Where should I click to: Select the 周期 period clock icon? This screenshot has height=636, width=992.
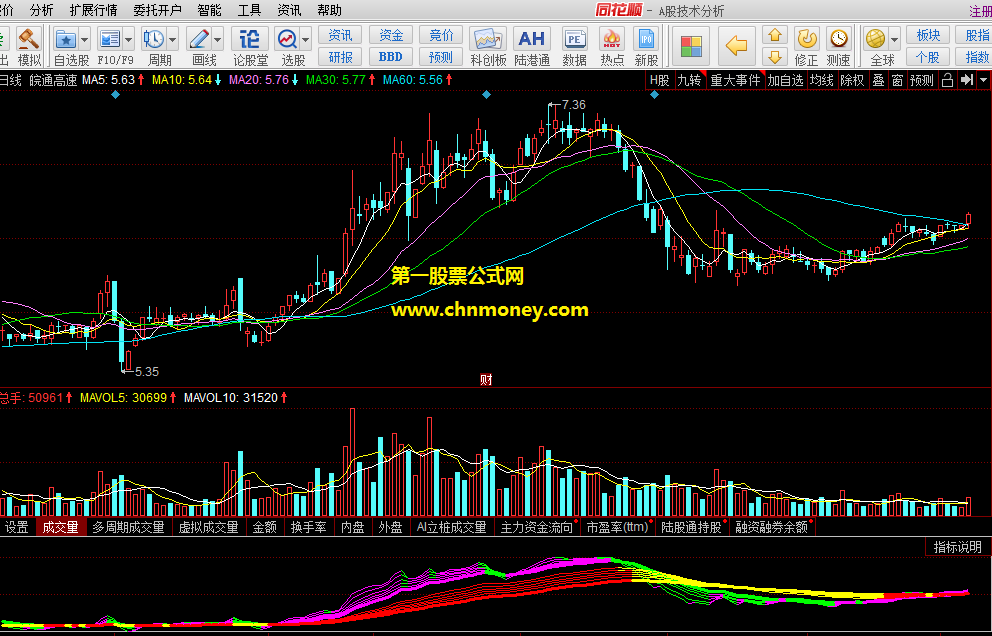[154, 39]
